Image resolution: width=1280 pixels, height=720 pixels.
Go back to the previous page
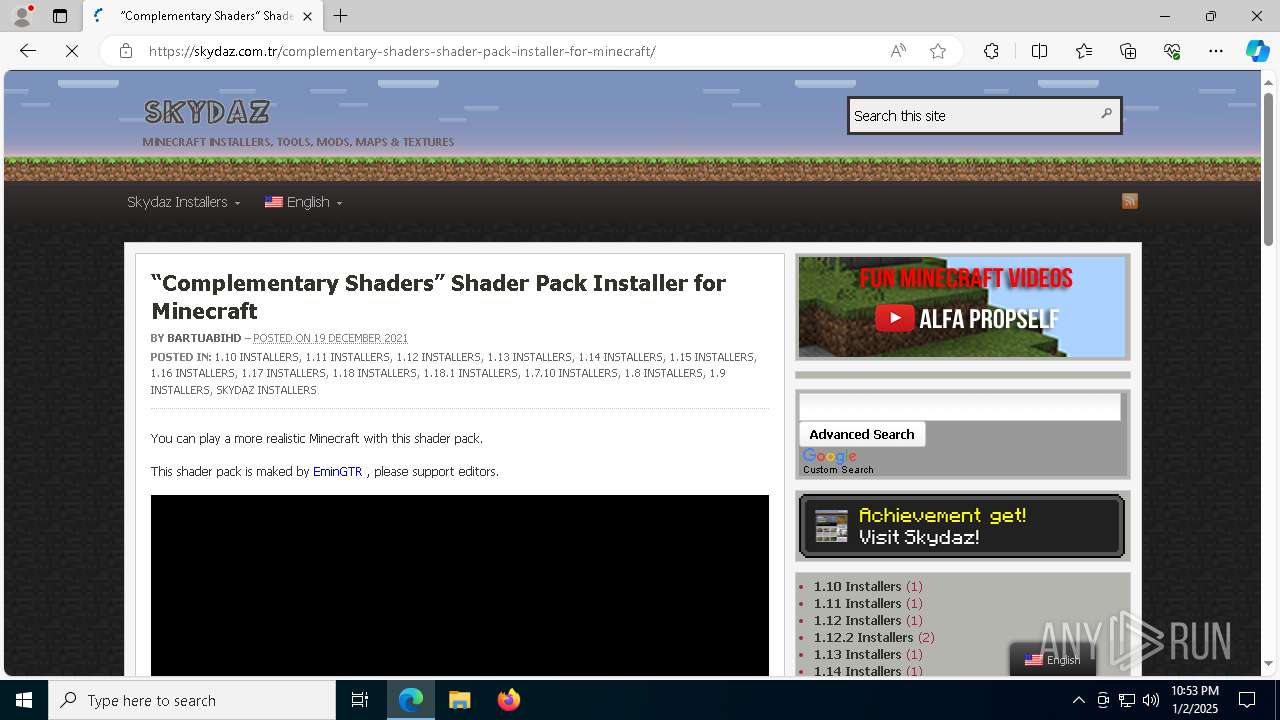pos(28,51)
